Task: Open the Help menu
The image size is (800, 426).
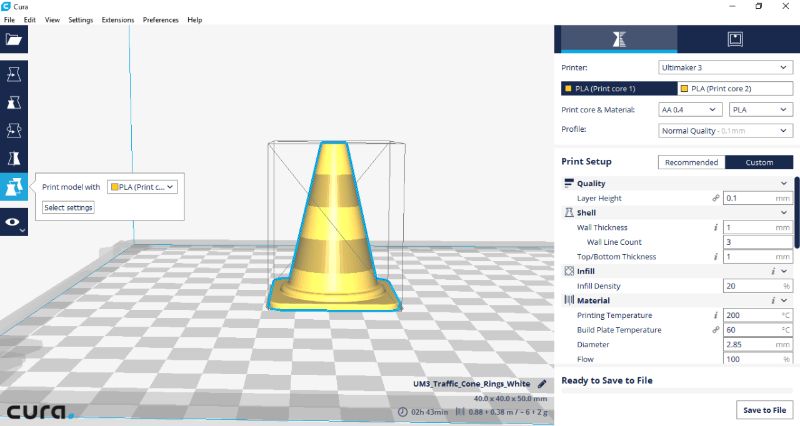Action: (194, 20)
